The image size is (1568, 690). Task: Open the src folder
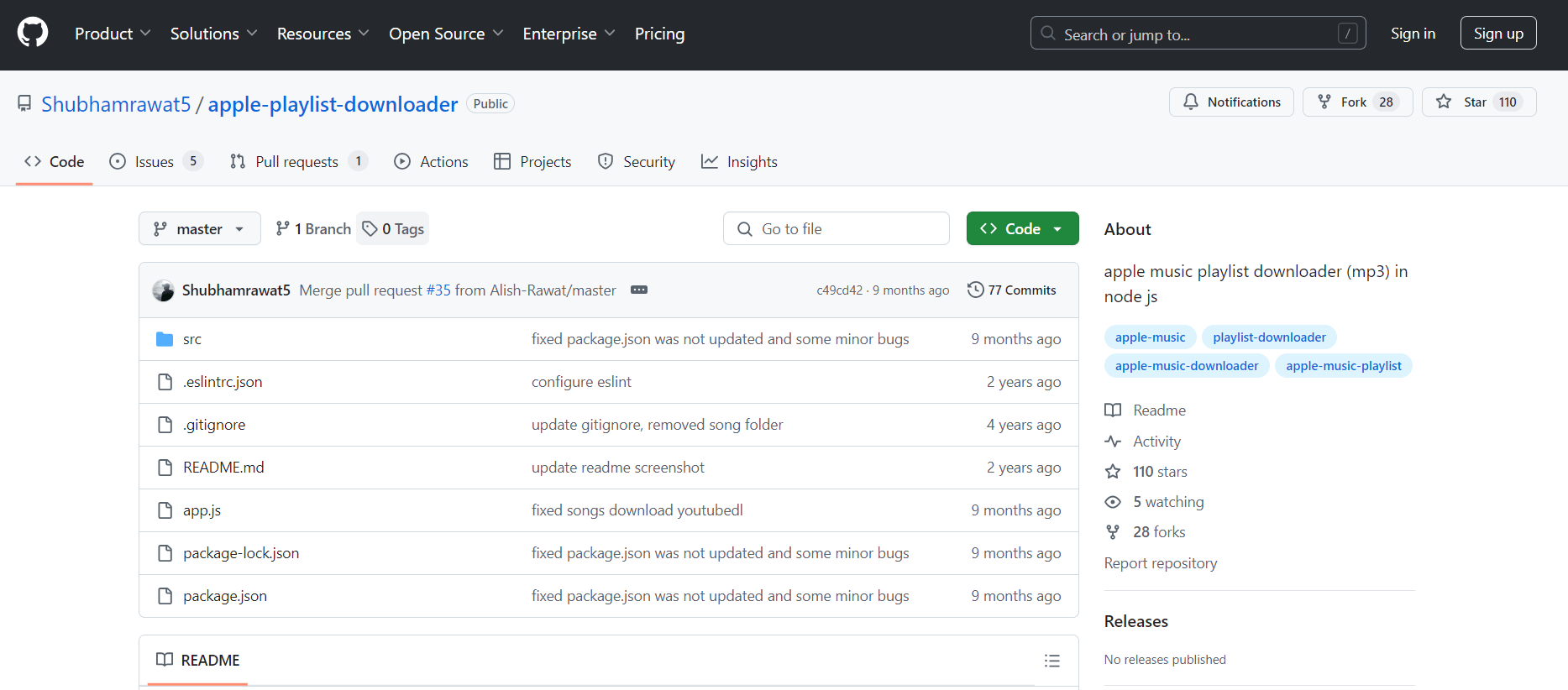(x=192, y=339)
